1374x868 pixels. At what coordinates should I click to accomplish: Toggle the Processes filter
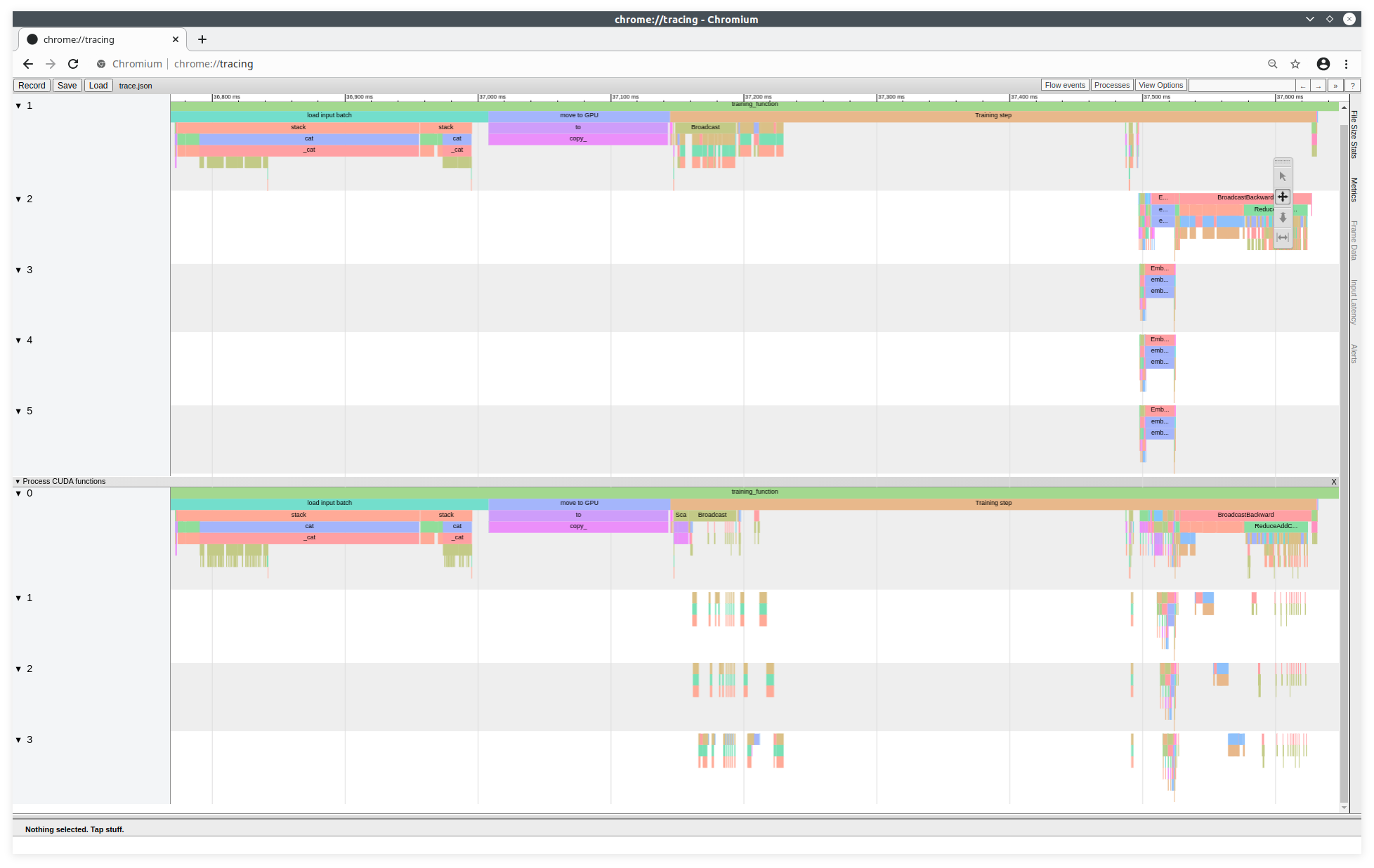pyautogui.click(x=1111, y=84)
